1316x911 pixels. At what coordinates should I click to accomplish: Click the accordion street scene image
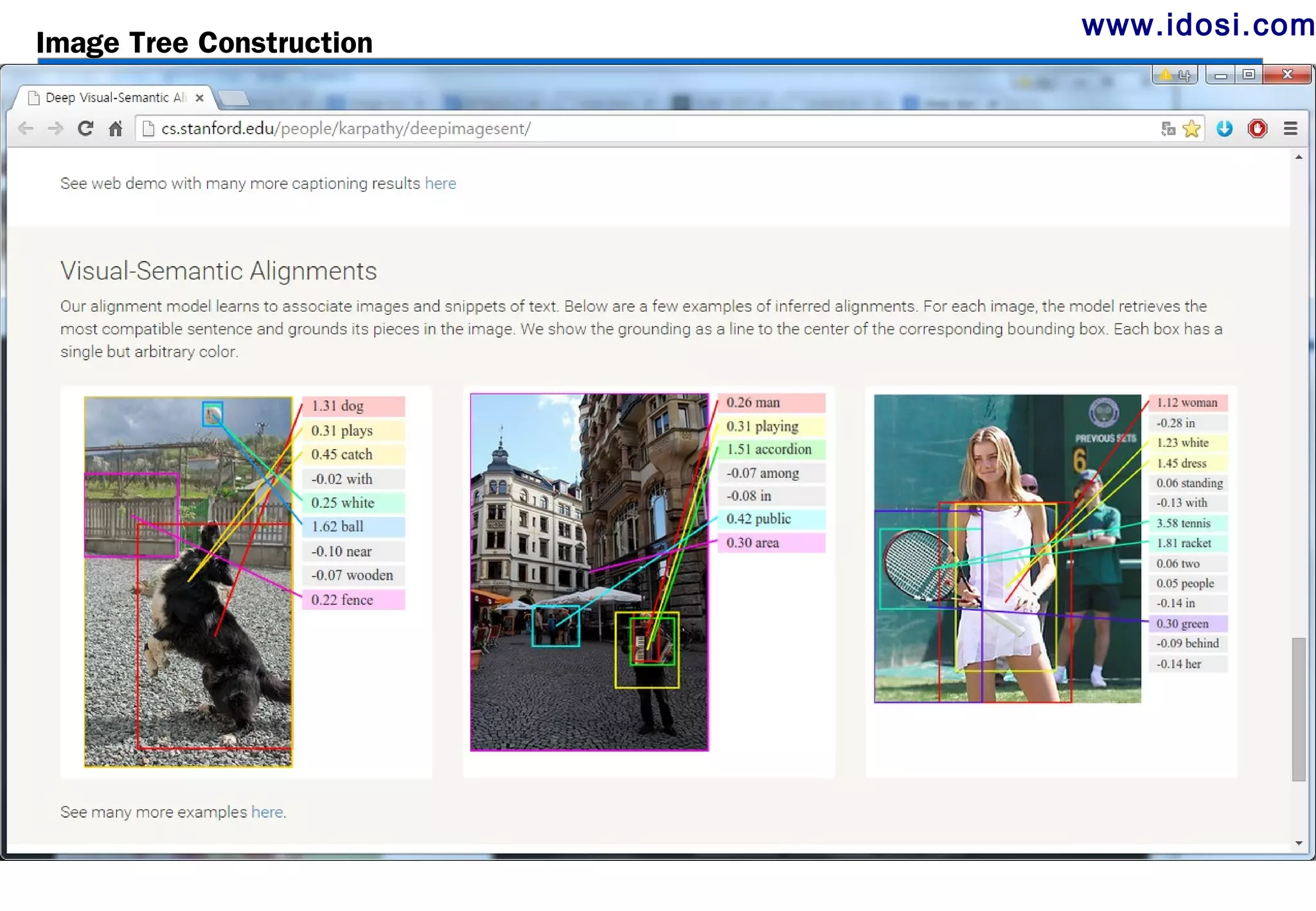(589, 572)
